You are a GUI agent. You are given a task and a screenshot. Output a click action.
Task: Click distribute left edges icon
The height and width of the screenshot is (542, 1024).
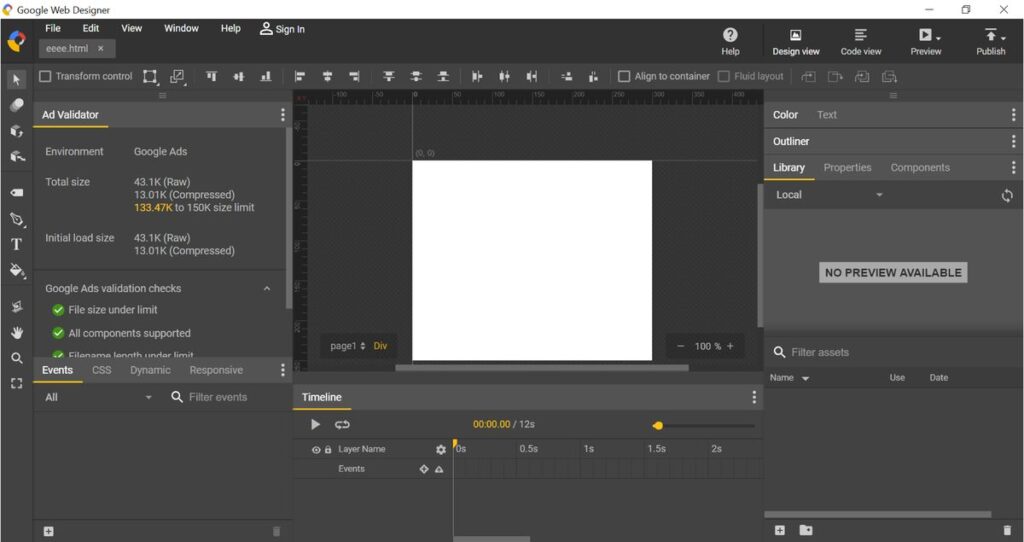pyautogui.click(x=477, y=76)
